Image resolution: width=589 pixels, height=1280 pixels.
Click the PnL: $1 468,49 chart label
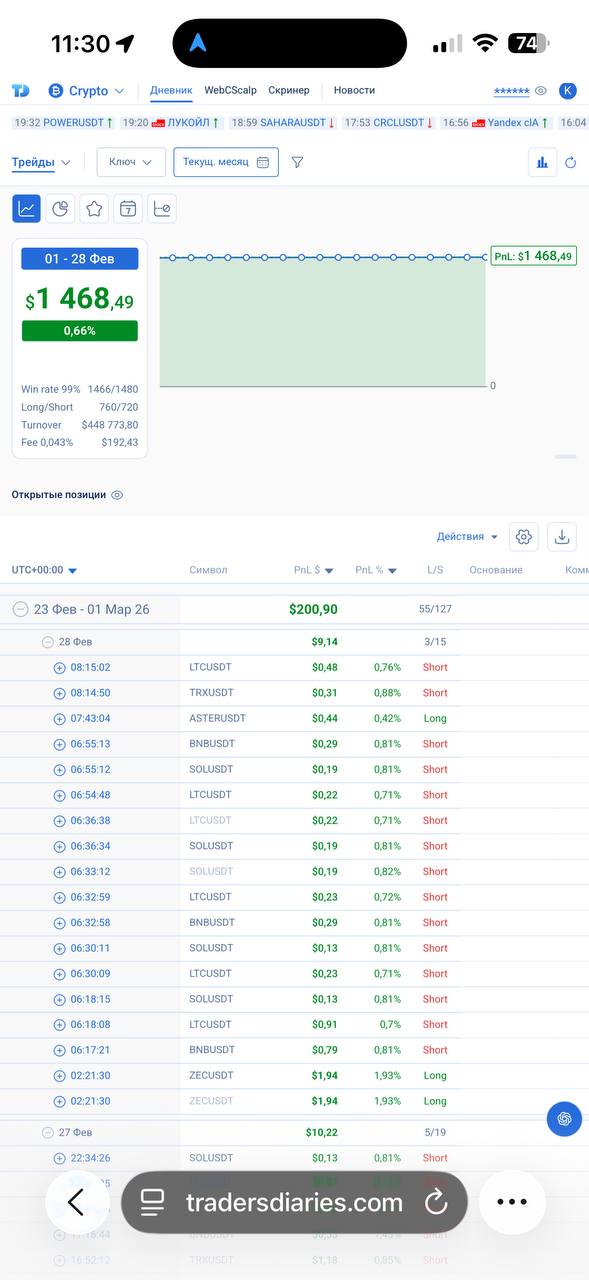click(x=534, y=256)
